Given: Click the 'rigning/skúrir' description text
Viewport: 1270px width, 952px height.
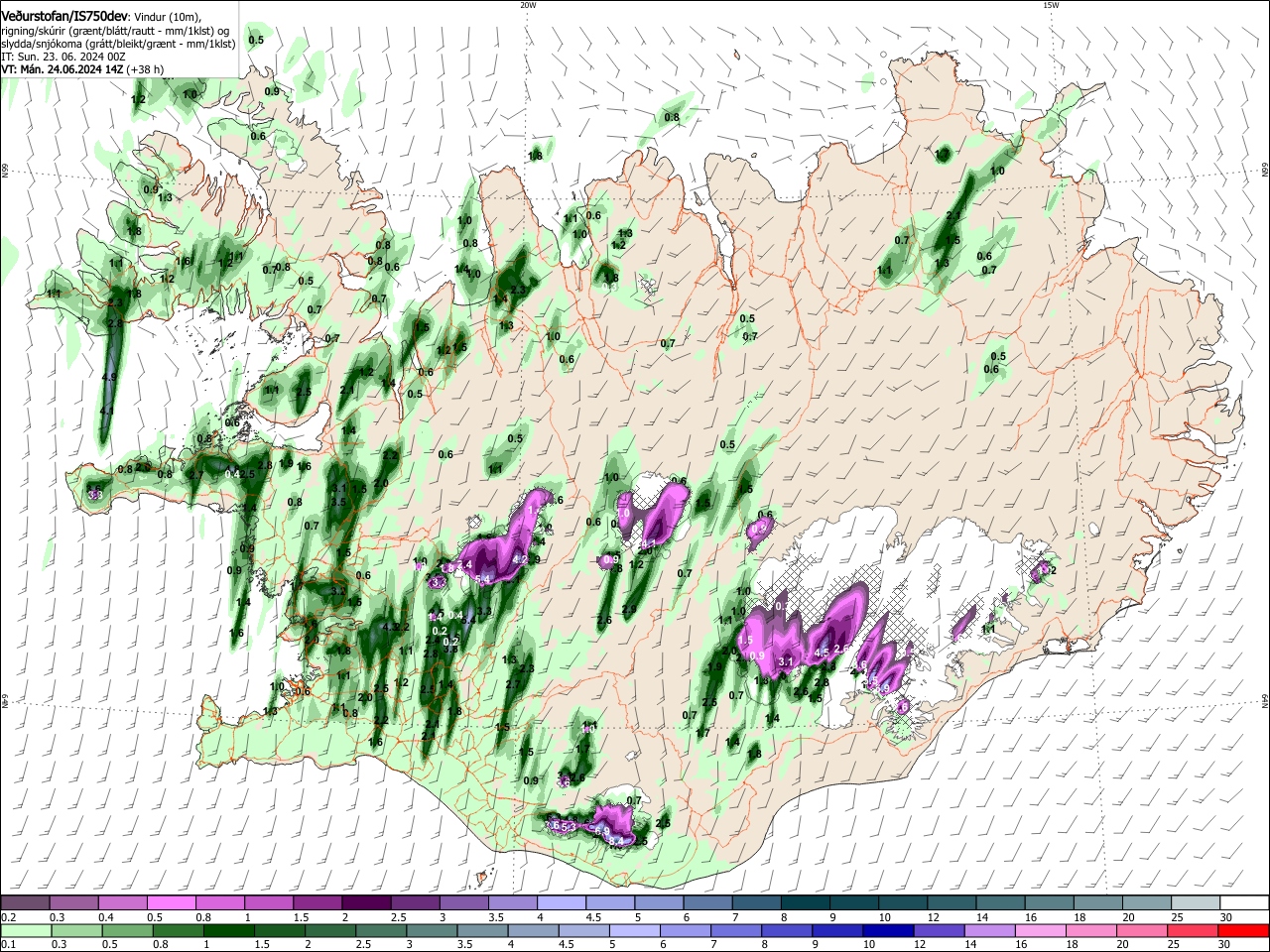Looking at the screenshot, I should 34,31.
